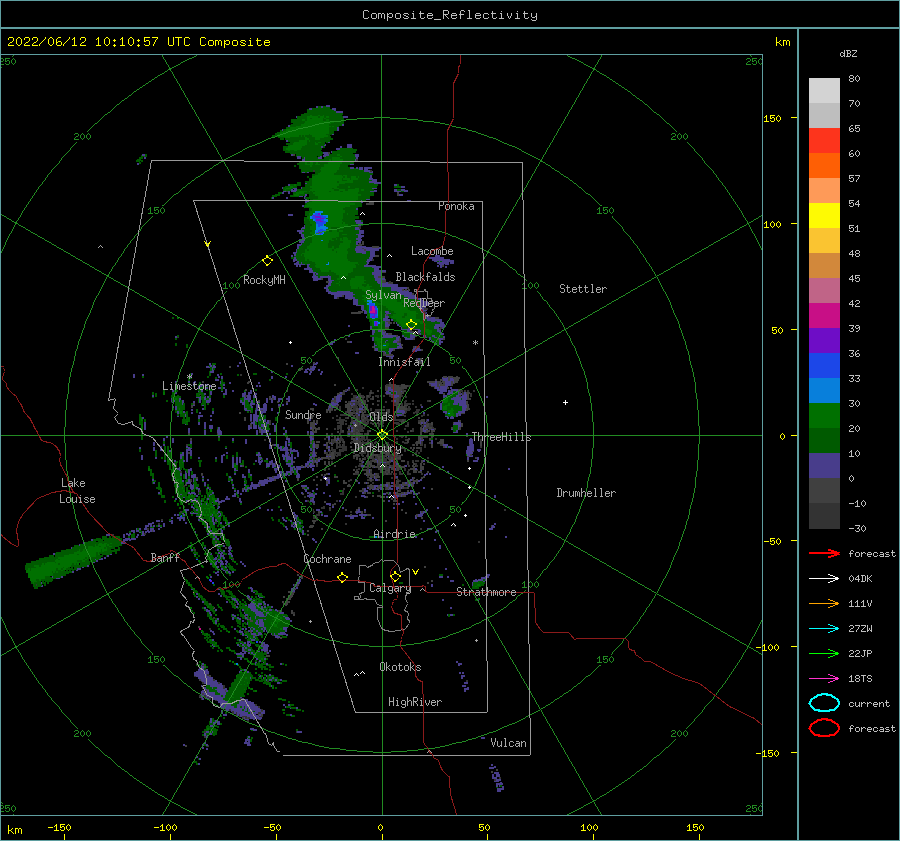
Task: Click the Banff town label
Action: tap(165, 557)
